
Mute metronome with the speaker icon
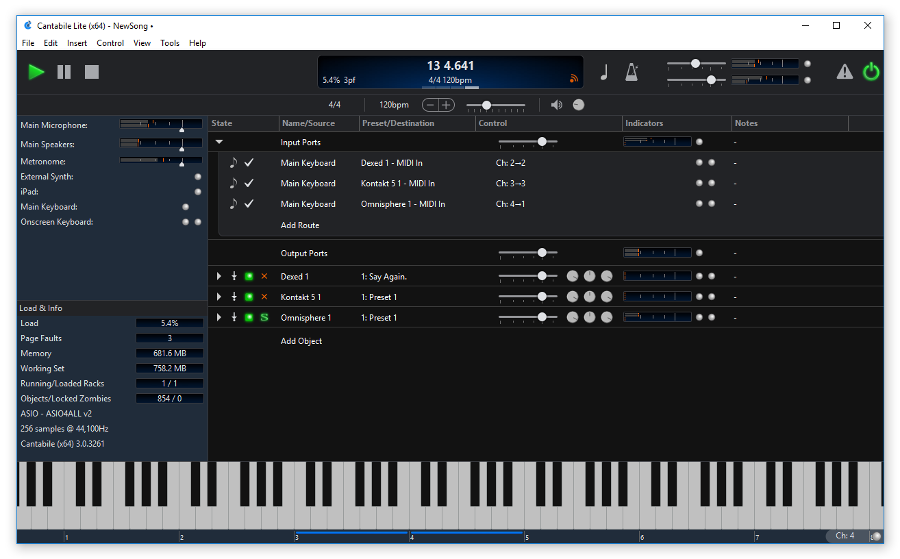pyautogui.click(x=556, y=104)
